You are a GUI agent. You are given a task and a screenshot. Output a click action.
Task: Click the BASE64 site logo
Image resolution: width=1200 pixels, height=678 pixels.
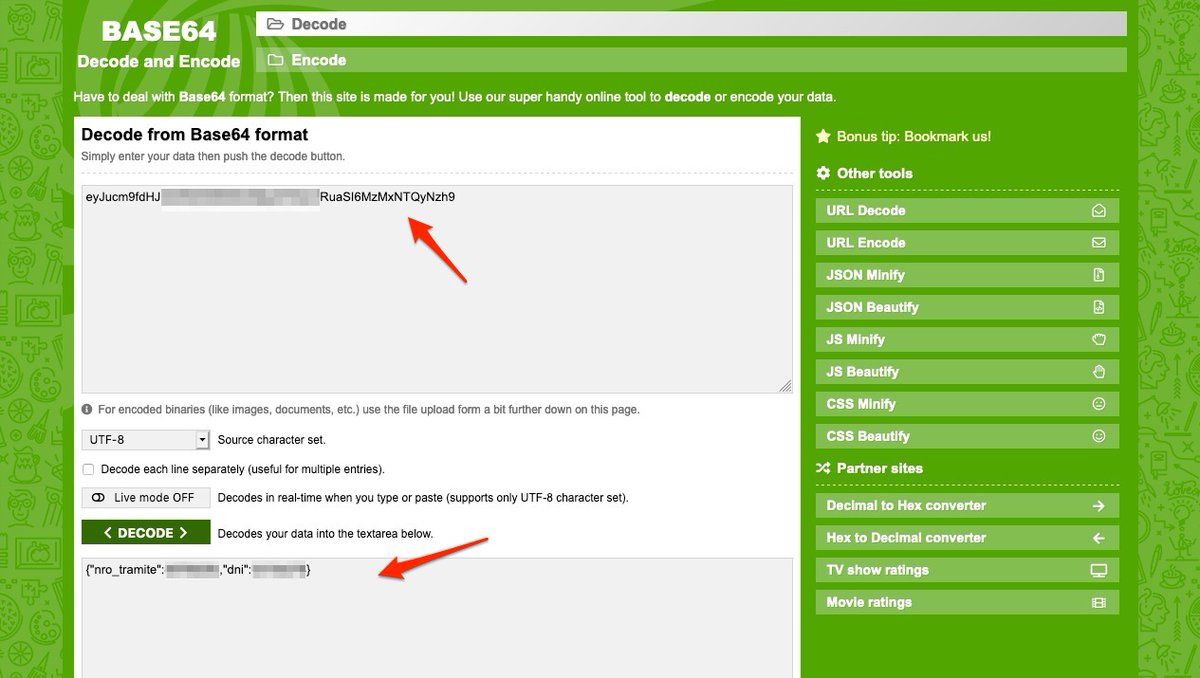point(159,31)
